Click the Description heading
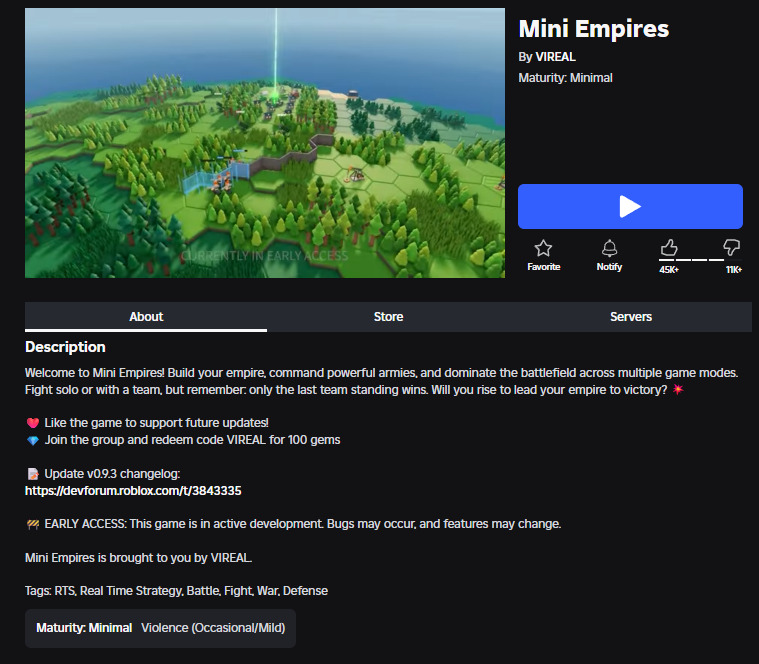This screenshot has height=664, width=759. pyautogui.click(x=65, y=347)
